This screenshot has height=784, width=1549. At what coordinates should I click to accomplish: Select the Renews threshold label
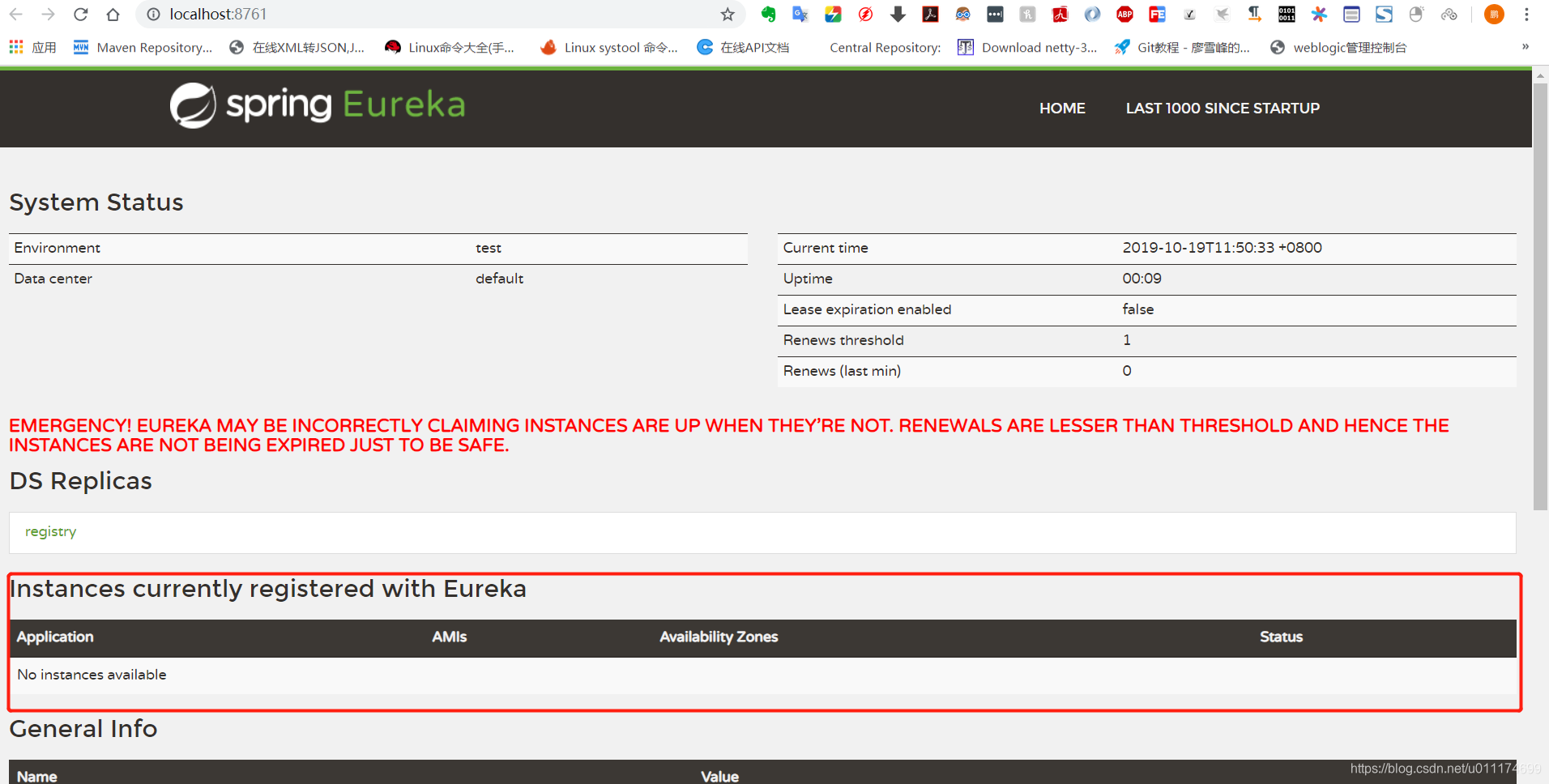(x=843, y=340)
